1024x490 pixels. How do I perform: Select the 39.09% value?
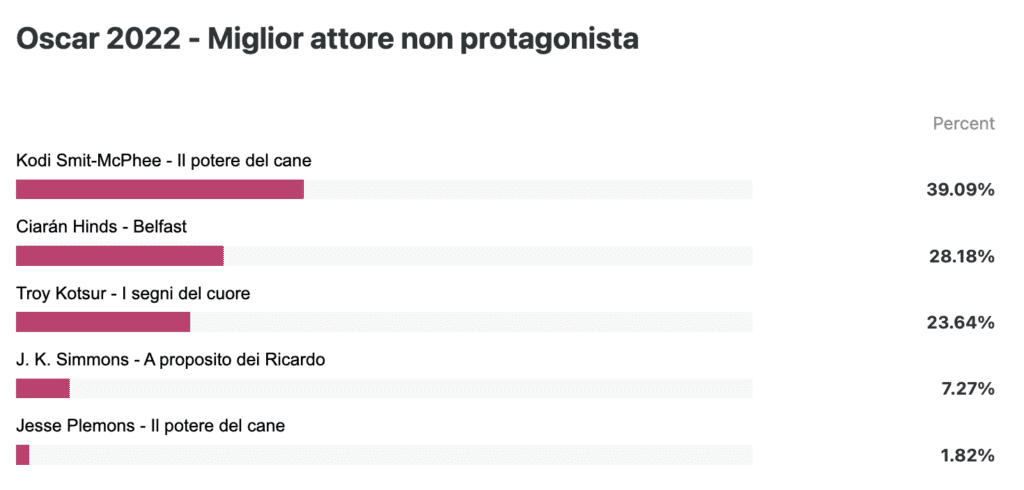click(x=960, y=190)
